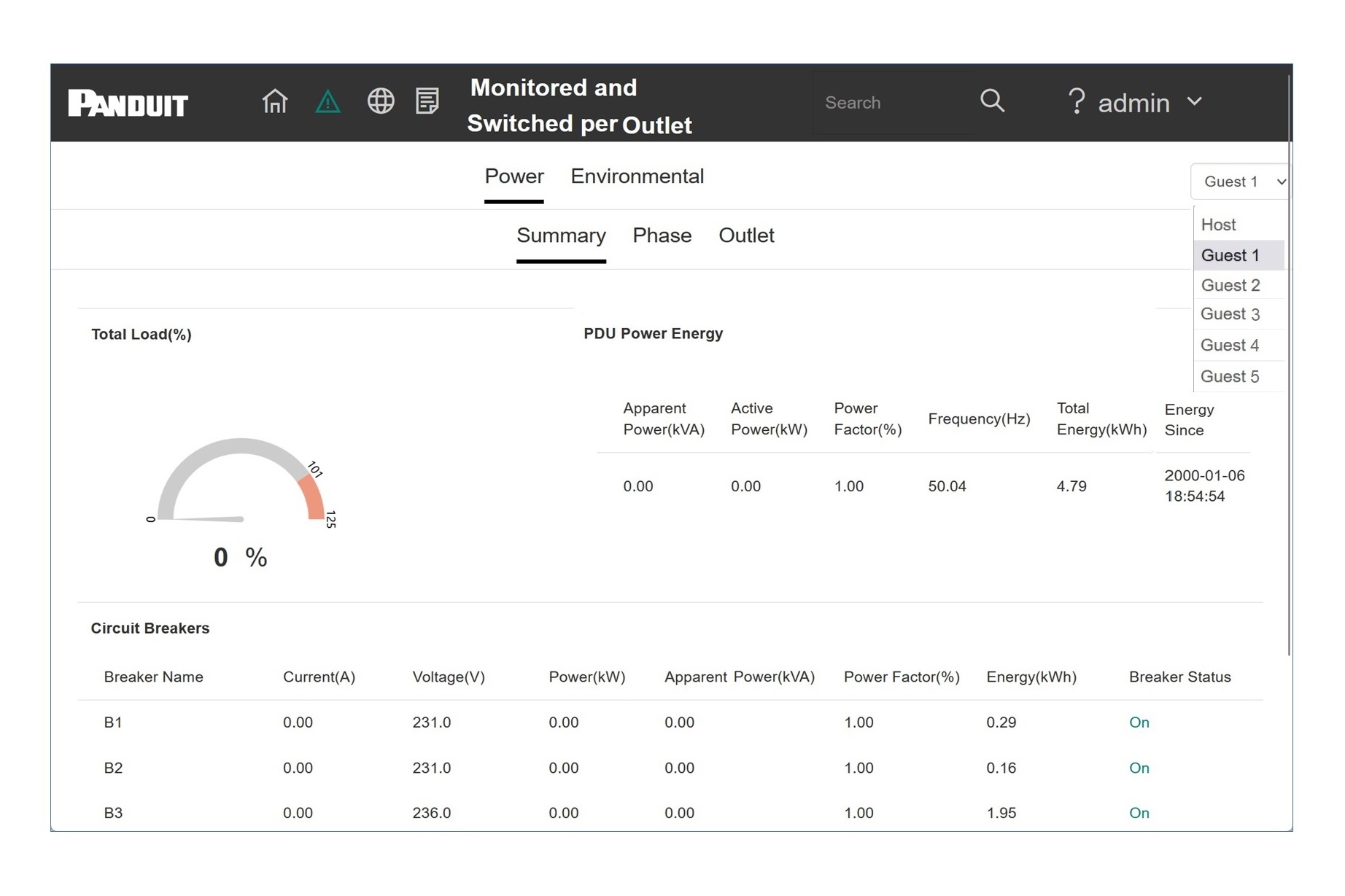Viewport: 1345px width, 896px height.
Task: Click the globe network icon
Action: pos(380,101)
